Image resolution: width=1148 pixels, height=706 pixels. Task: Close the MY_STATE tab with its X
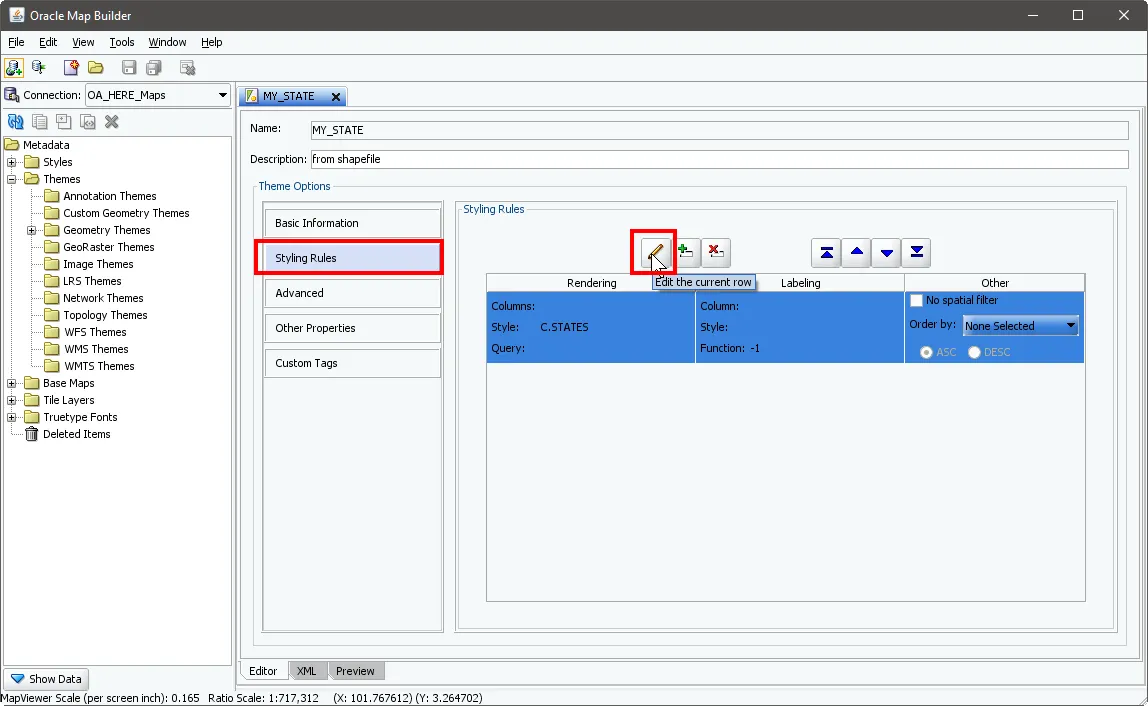(x=336, y=97)
